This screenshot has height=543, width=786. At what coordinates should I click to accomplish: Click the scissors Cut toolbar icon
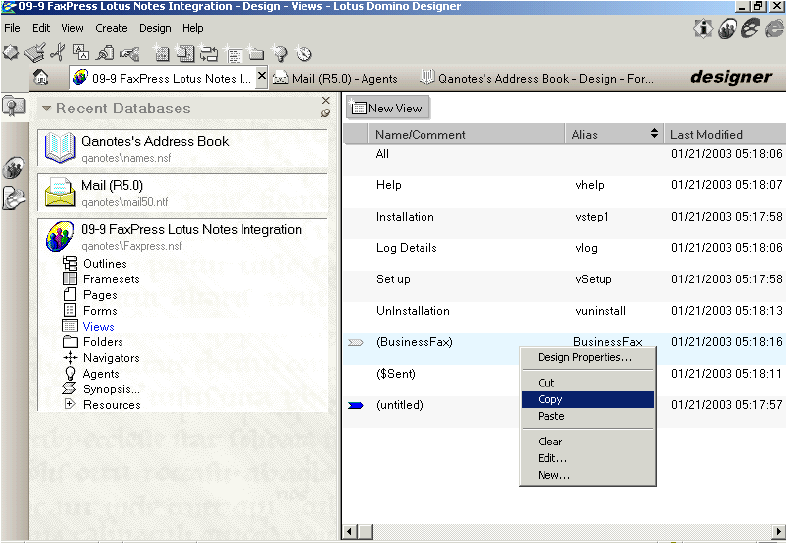point(58,53)
